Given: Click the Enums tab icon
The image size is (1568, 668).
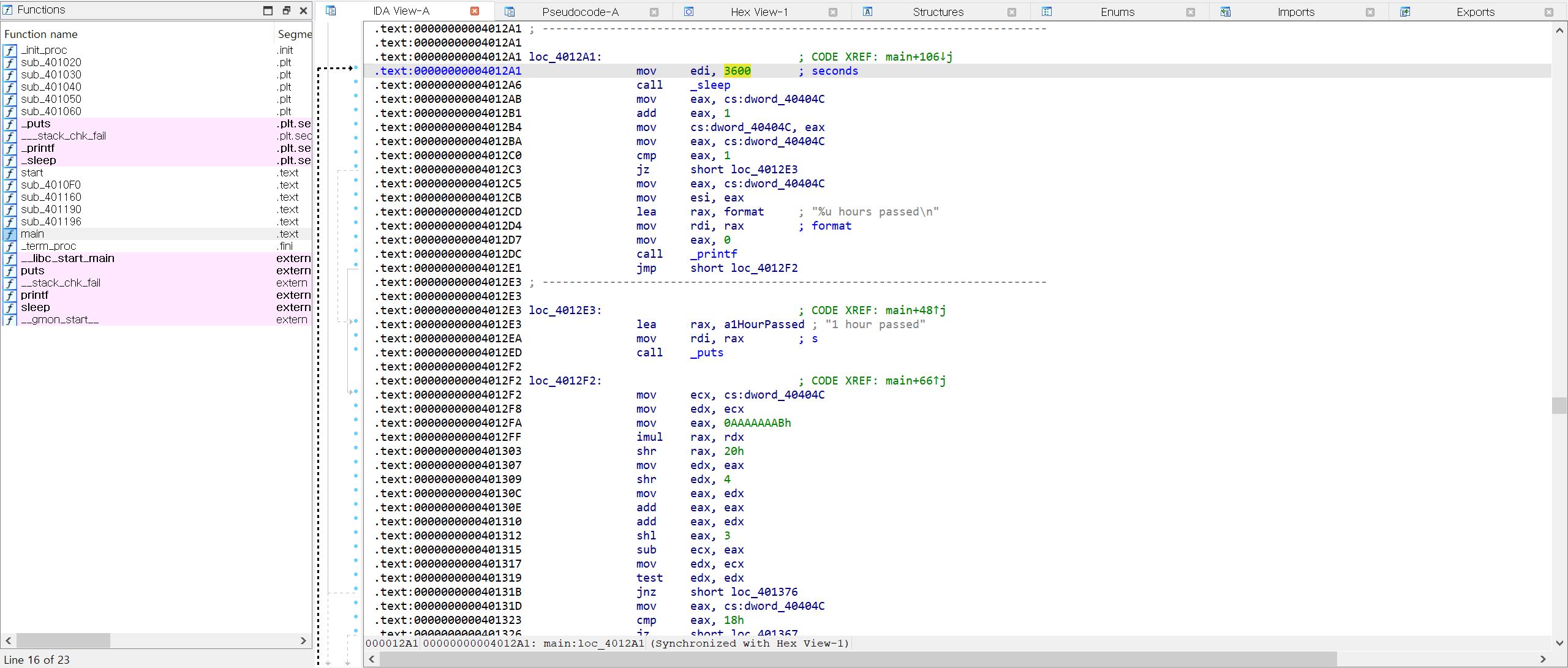Looking at the screenshot, I should click(x=1046, y=12).
